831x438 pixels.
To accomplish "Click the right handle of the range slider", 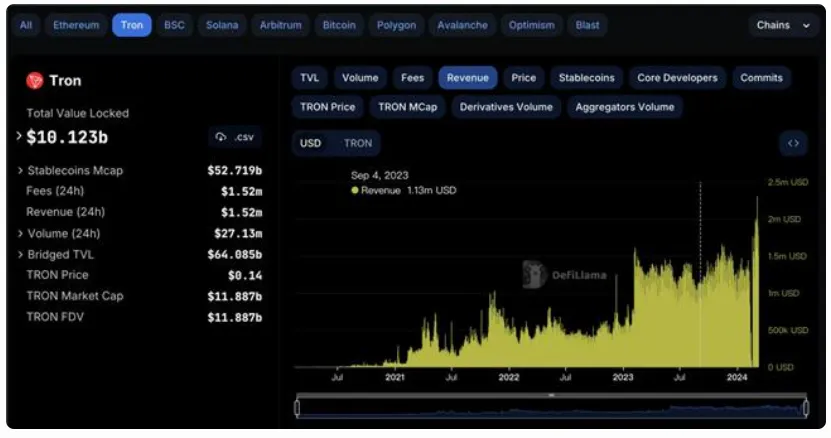I will [x=806, y=408].
